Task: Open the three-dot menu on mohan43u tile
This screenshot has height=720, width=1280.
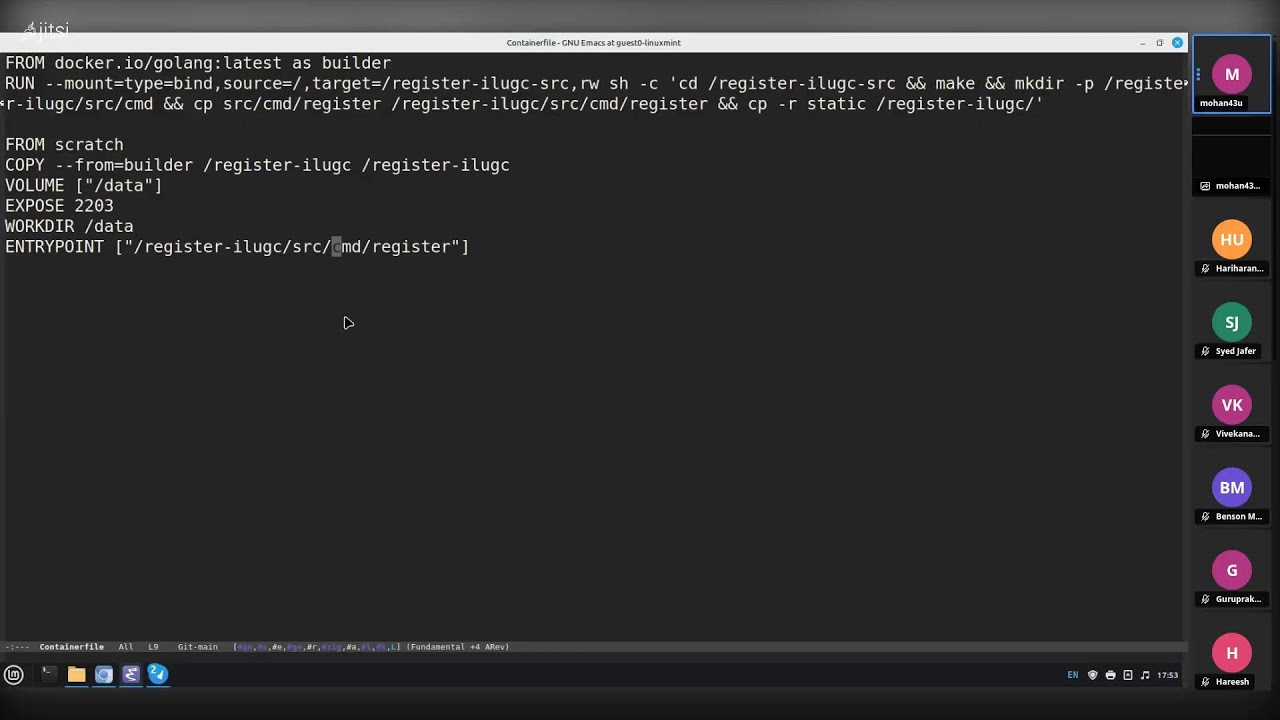Action: 1198,75
